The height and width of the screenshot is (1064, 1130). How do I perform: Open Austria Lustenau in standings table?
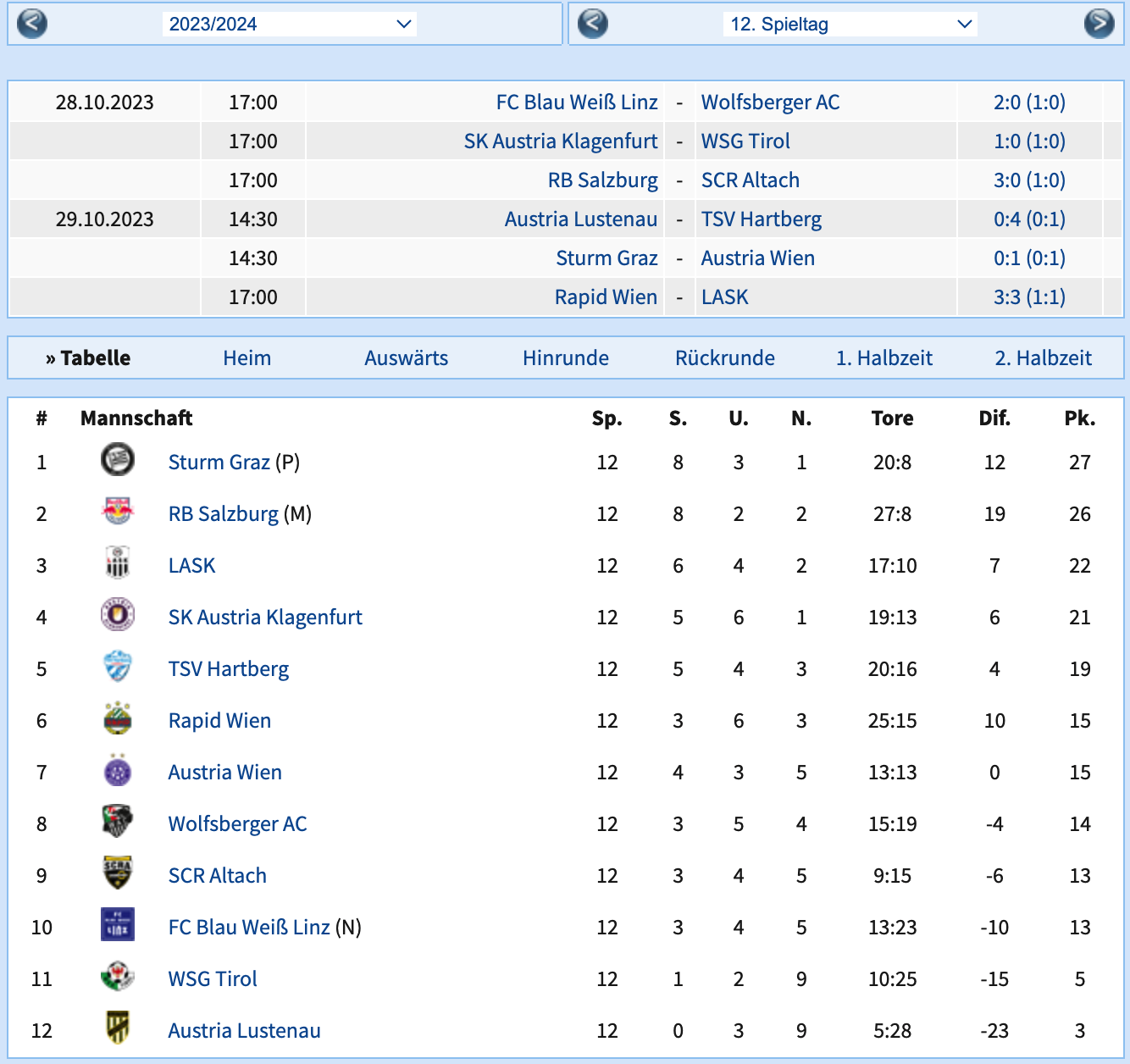pyautogui.click(x=245, y=1031)
